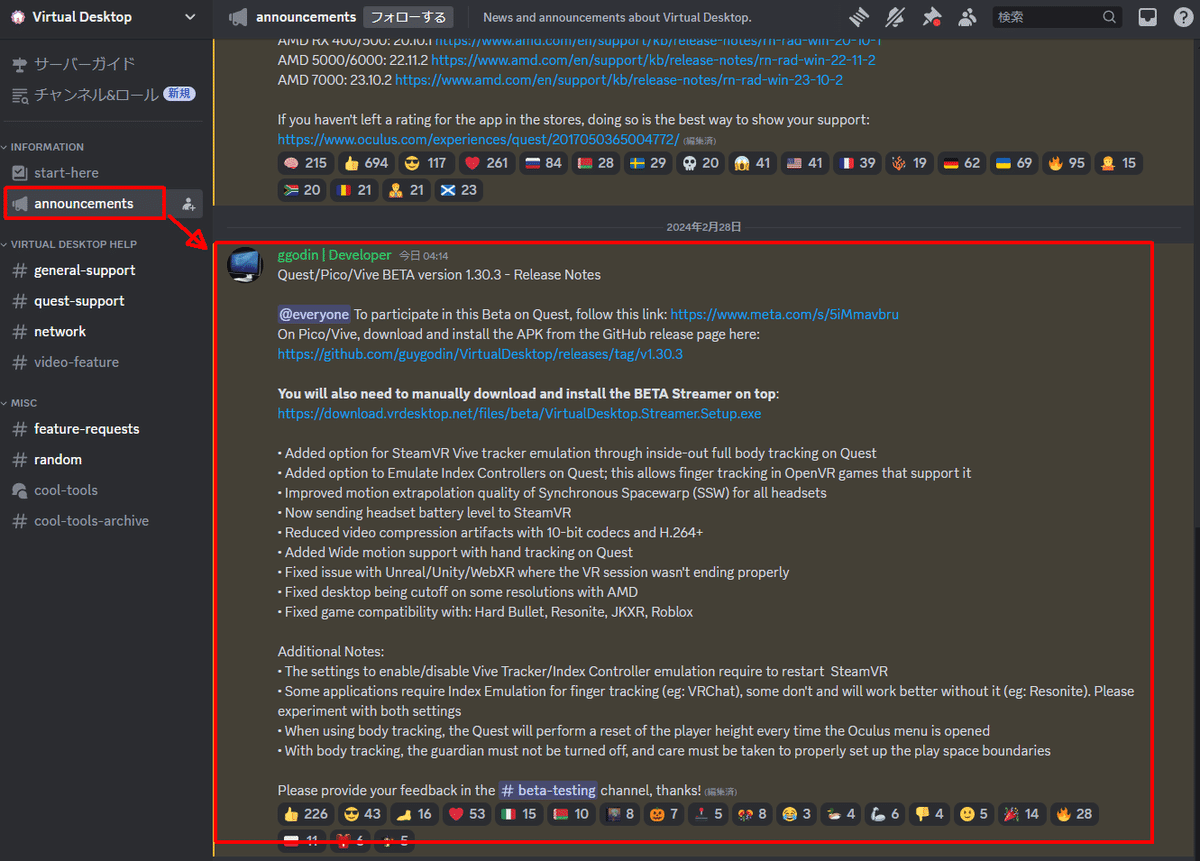Click the #beta-testing channel mention
The width and height of the screenshot is (1200, 861).
click(x=548, y=790)
